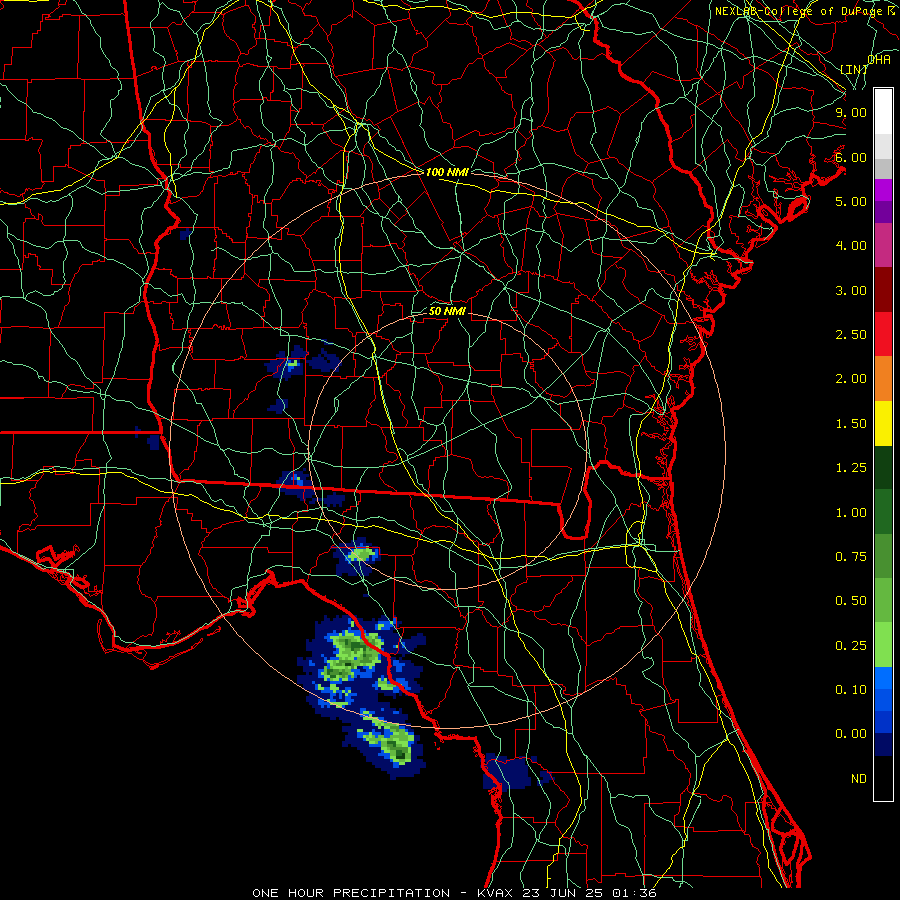
Task: Click the ND legend label
Action: click(x=859, y=779)
